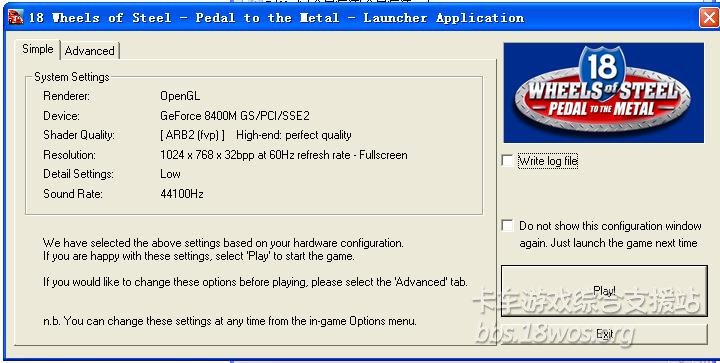
Task: Click the 1024 x 768 resolution value
Action: pyautogui.click(x=284, y=155)
